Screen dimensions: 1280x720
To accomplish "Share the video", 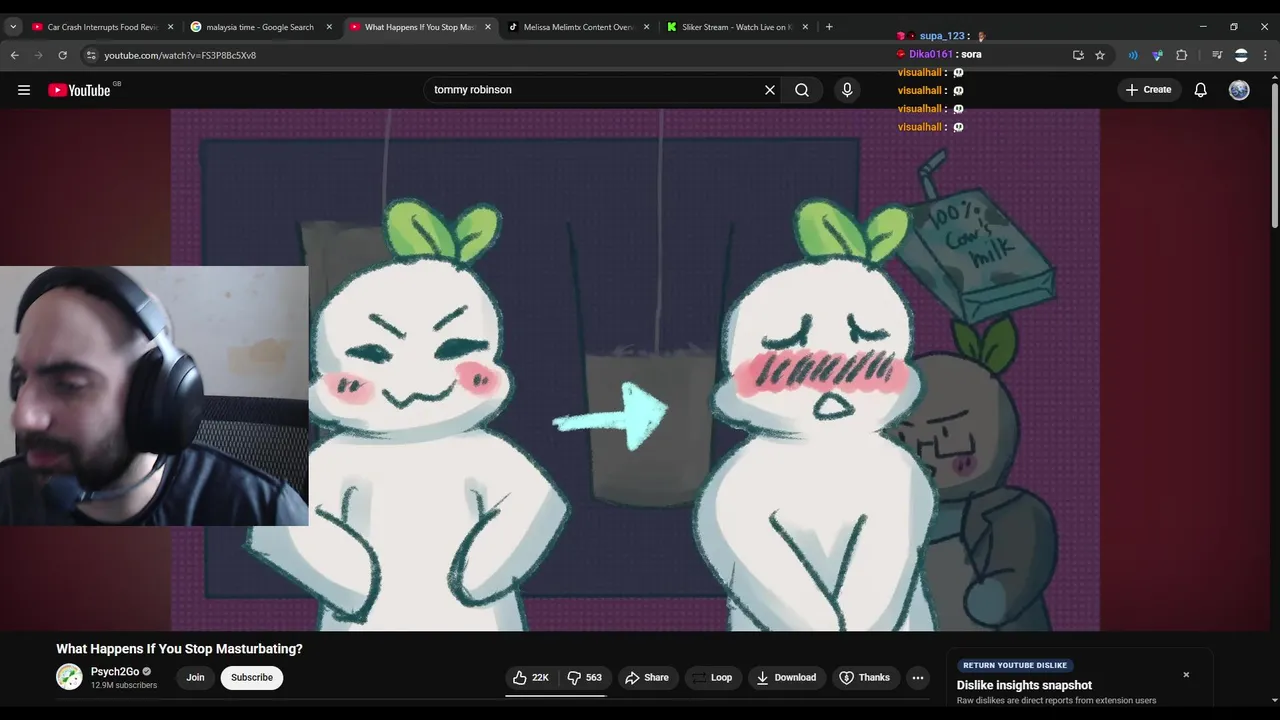I will pyautogui.click(x=647, y=678).
